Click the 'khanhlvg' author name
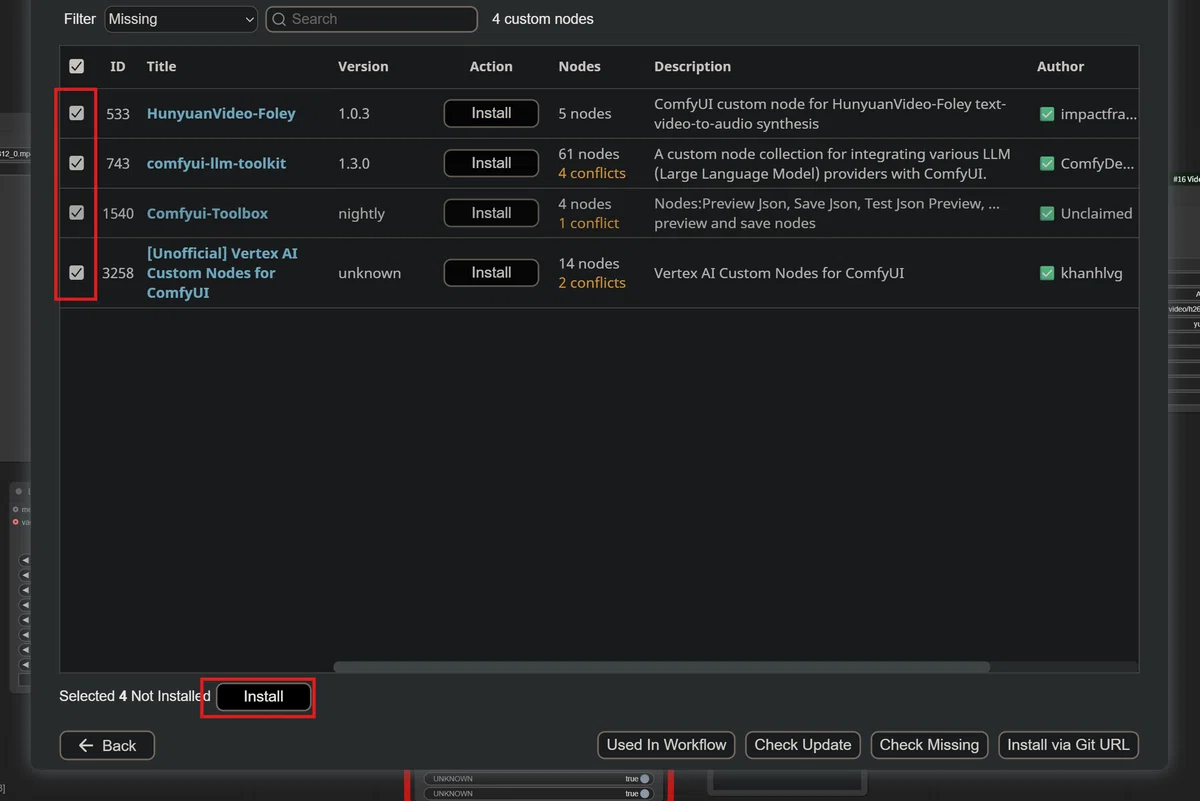 [x=1091, y=273]
